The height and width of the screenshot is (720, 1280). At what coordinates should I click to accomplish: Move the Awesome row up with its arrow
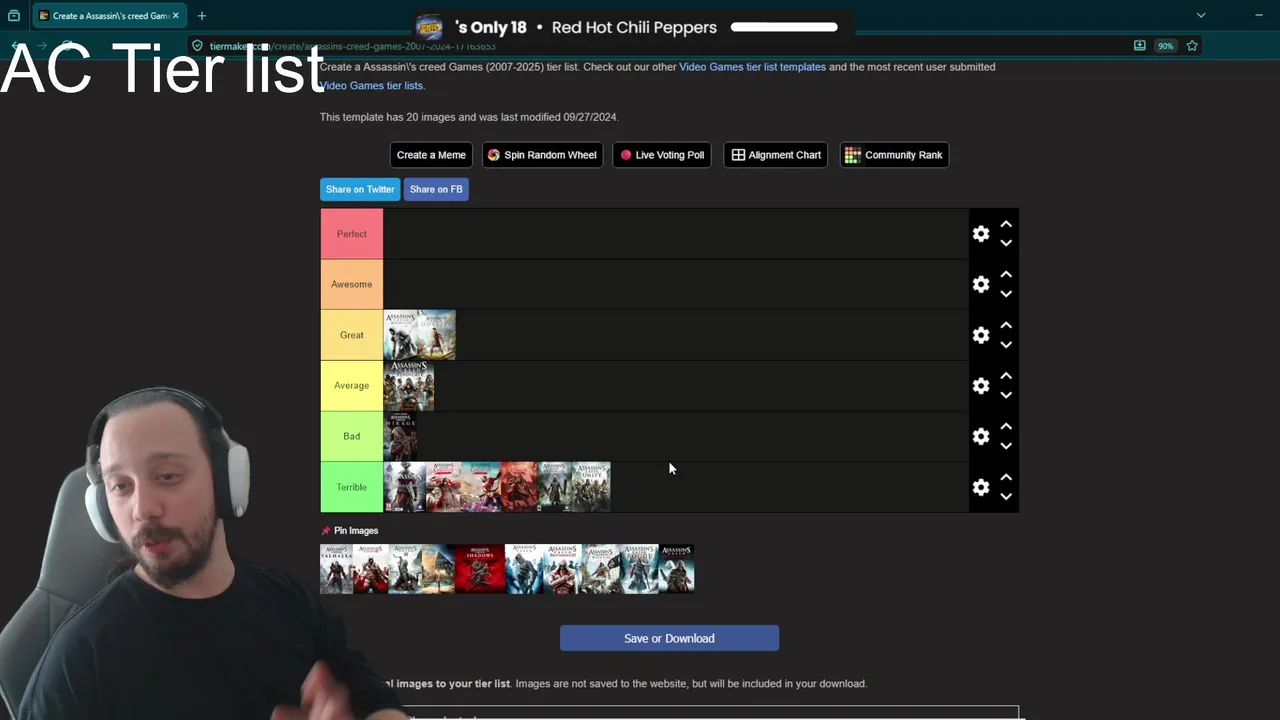tap(1006, 274)
